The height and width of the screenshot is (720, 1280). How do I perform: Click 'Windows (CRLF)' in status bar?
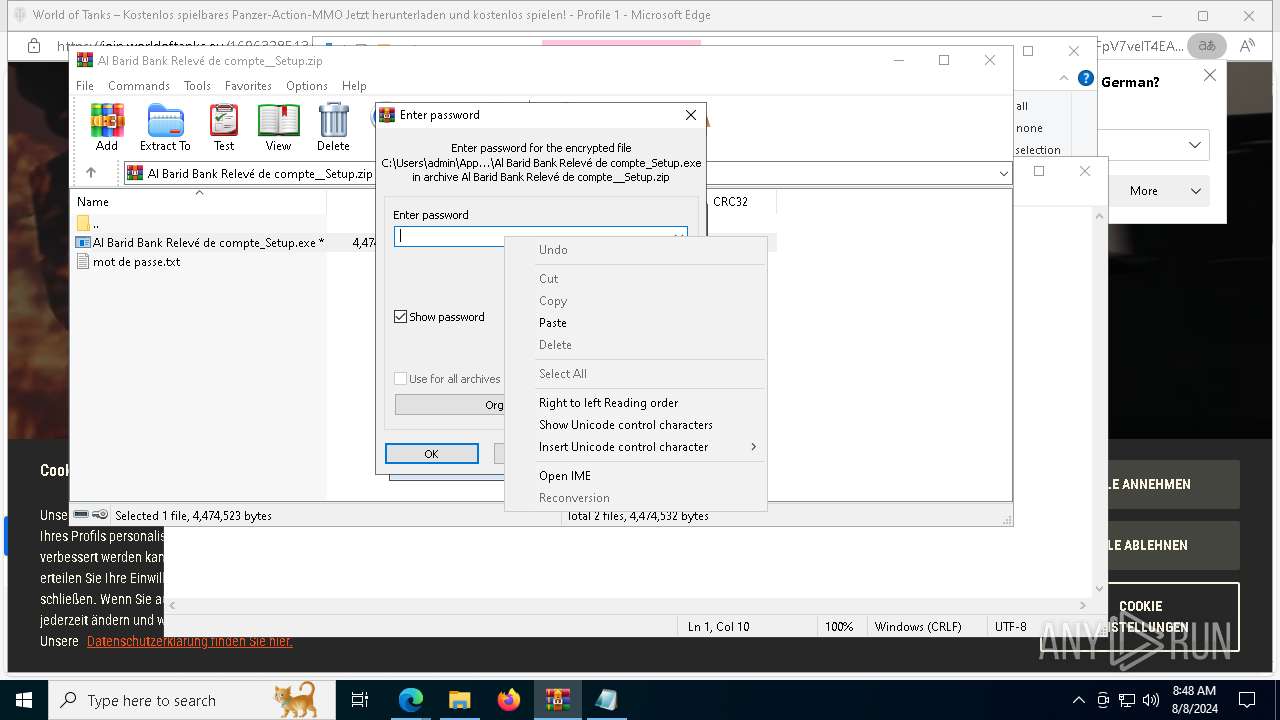(918, 627)
